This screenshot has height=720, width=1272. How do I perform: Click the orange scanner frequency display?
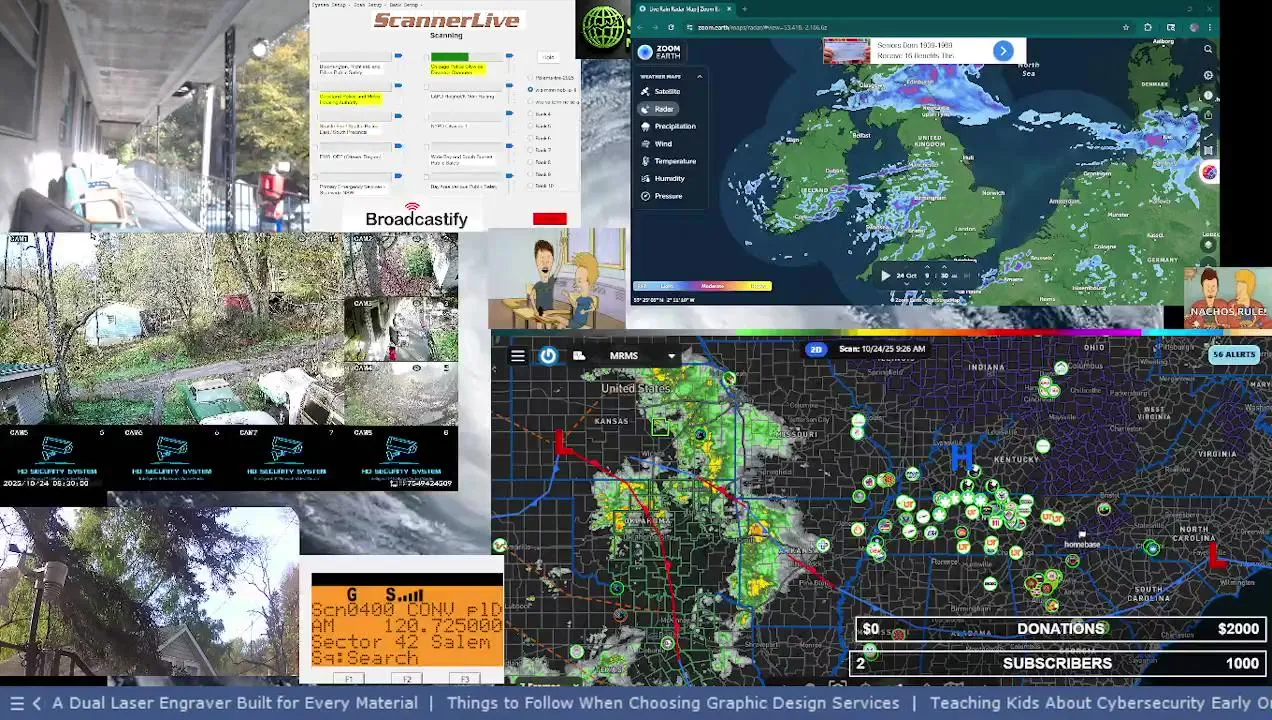(407, 626)
